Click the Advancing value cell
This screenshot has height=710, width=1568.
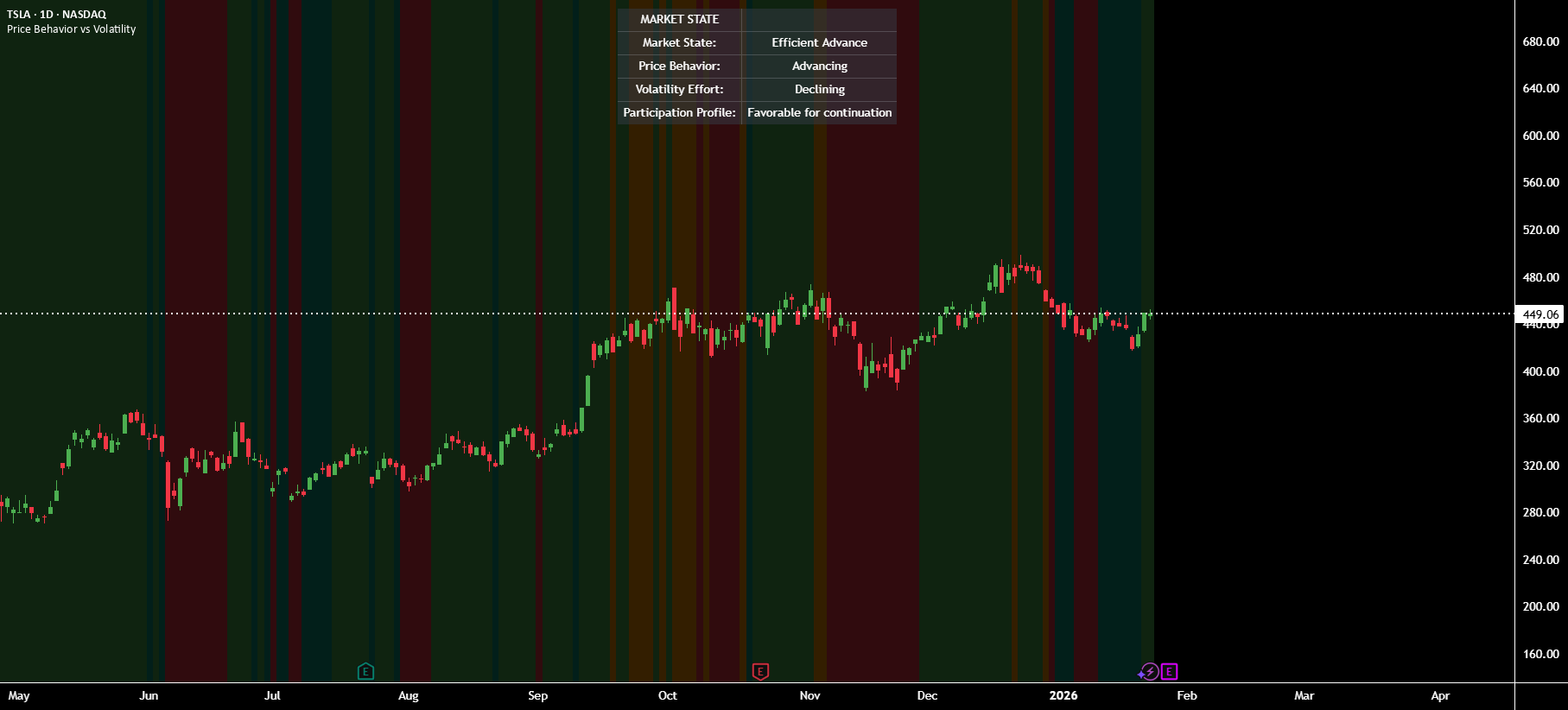coord(819,66)
